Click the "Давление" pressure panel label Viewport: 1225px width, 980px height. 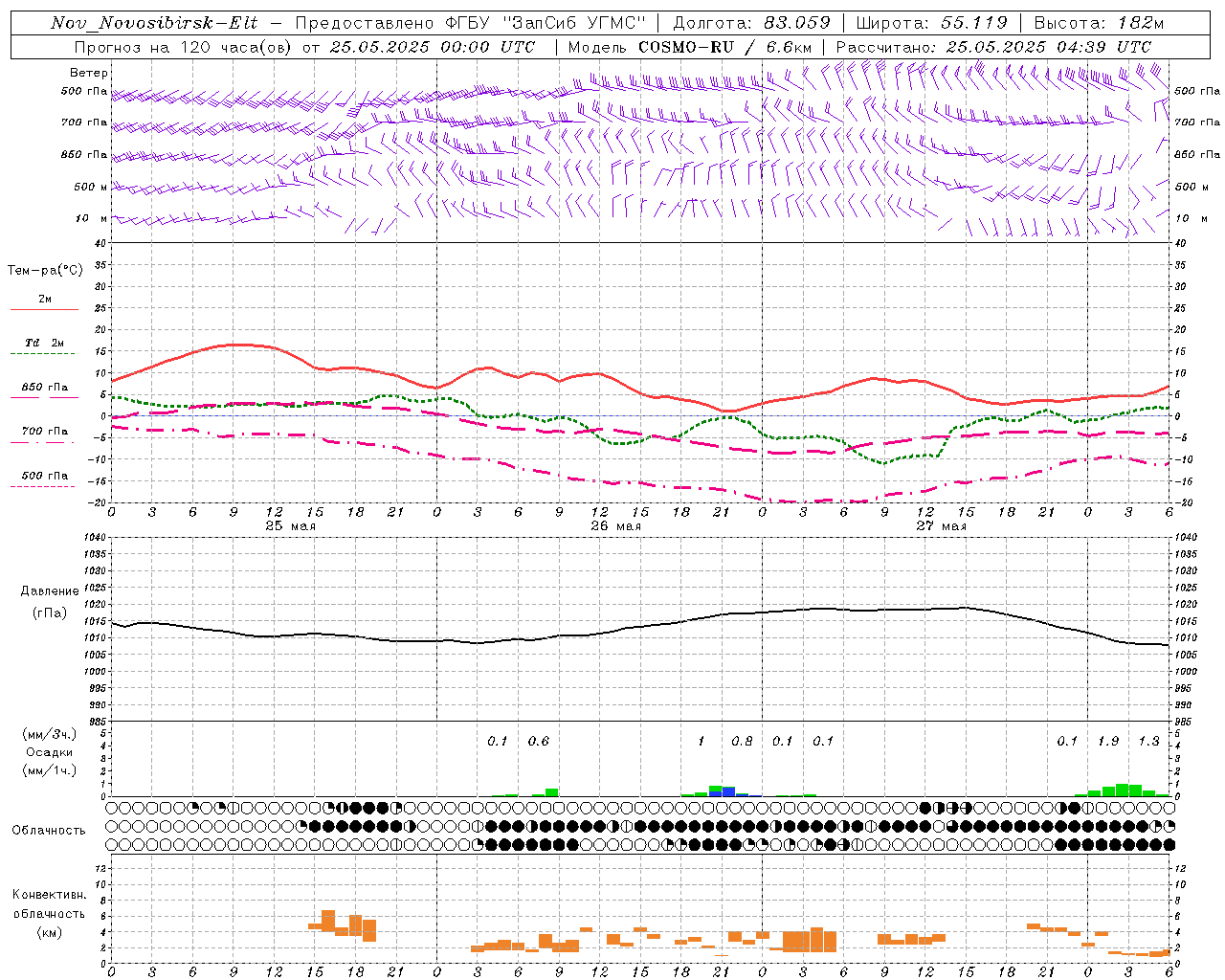pyautogui.click(x=50, y=591)
